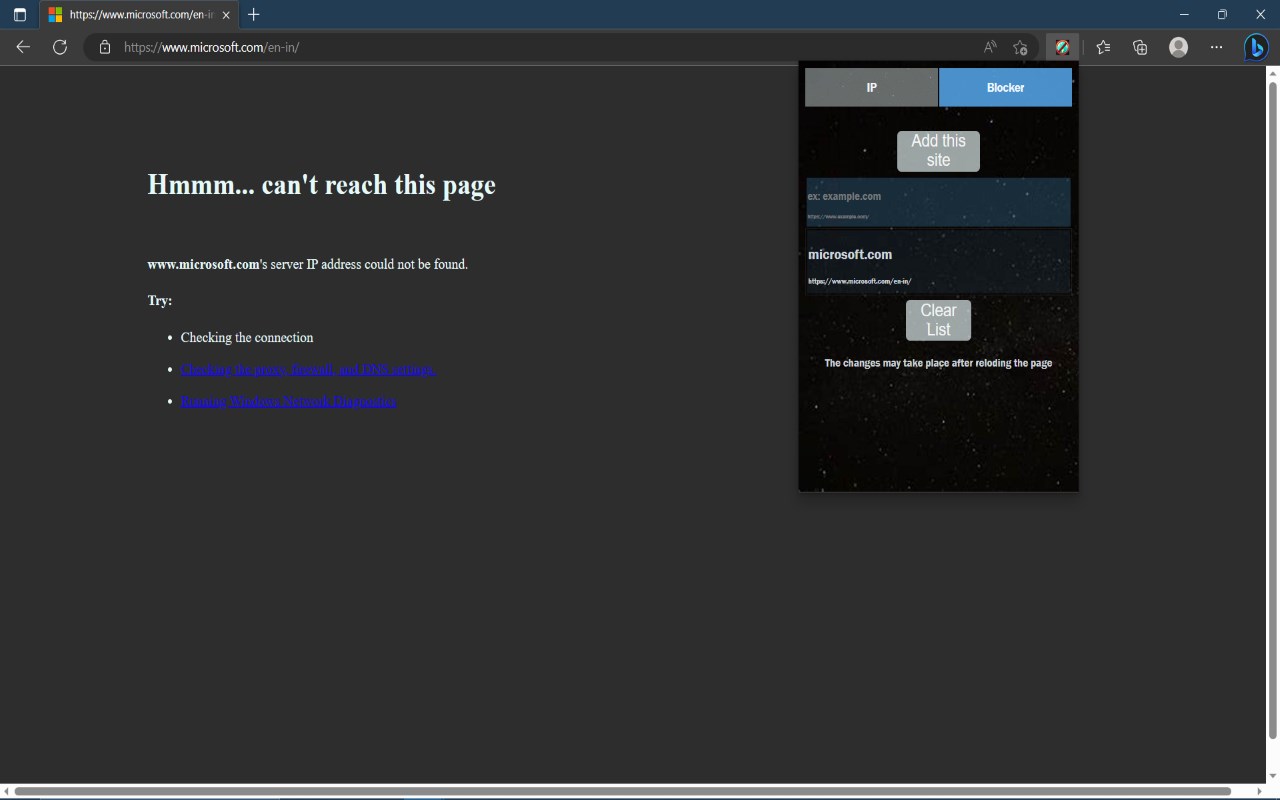Click scroll up arrow on vertical scrollbar

pos(1273,73)
